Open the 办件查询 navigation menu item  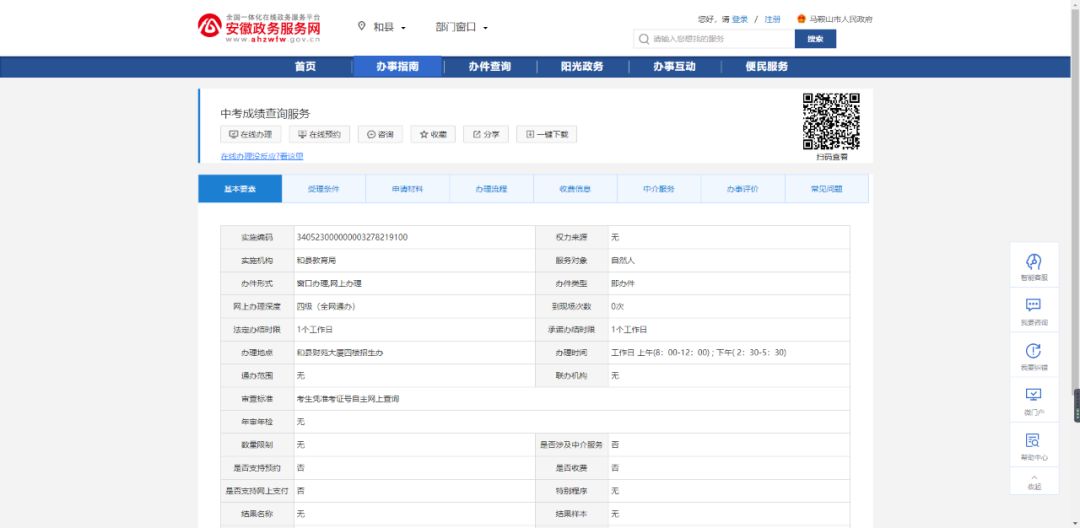click(x=489, y=67)
